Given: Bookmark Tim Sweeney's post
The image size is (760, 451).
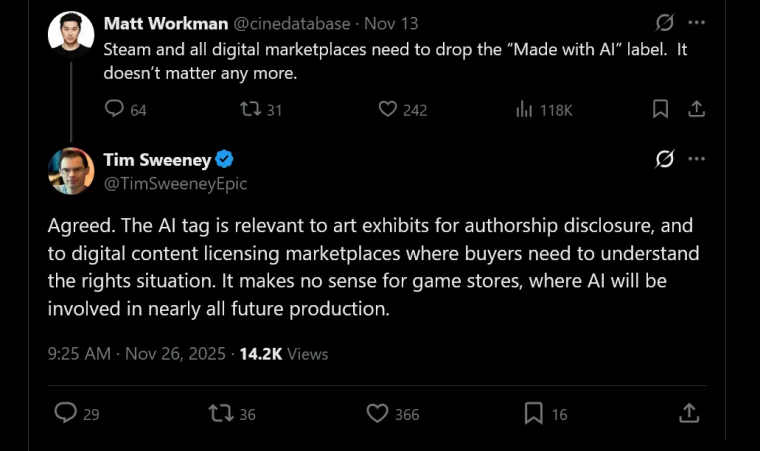Looking at the screenshot, I should tap(534, 412).
